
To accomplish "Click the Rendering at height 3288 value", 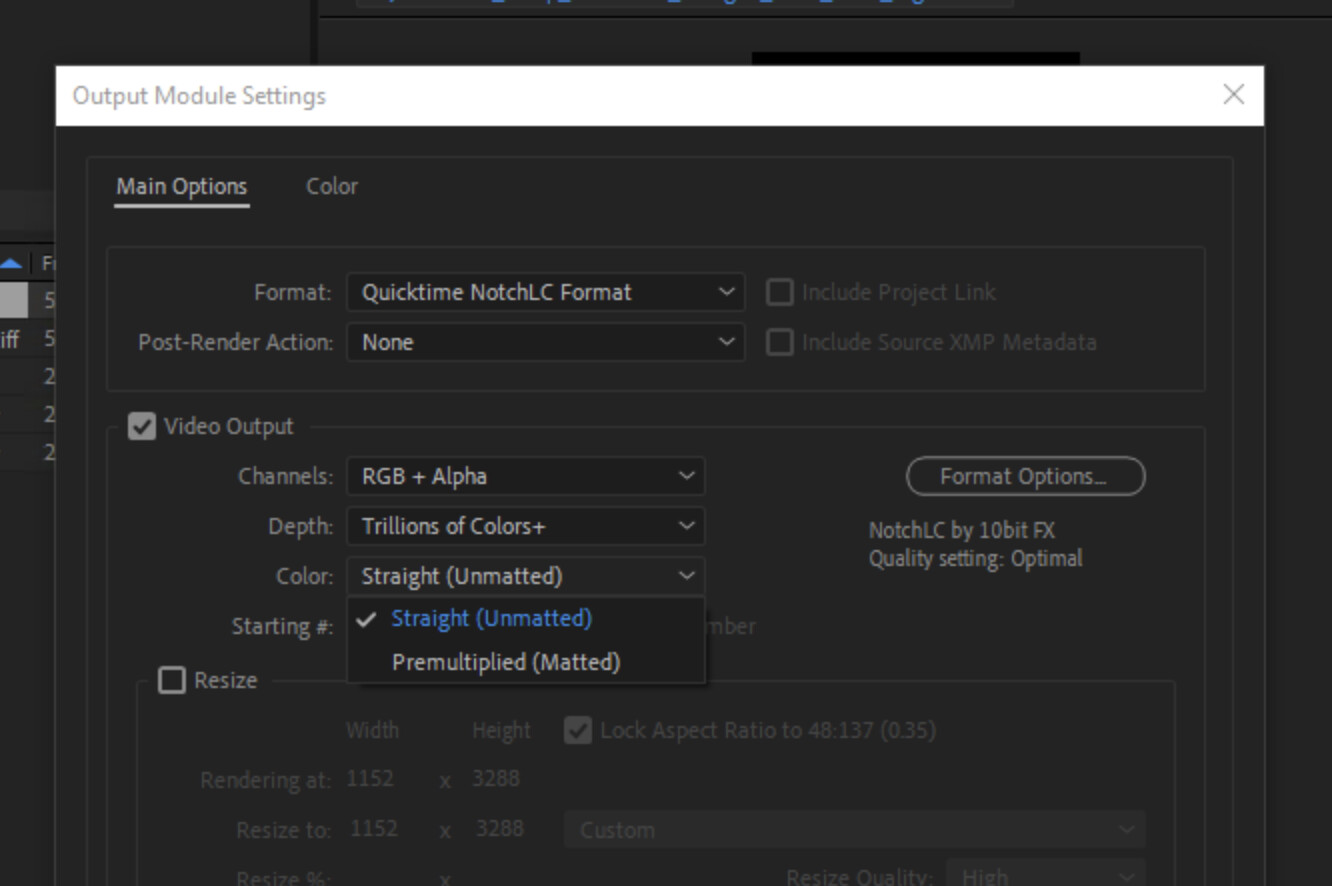I will coord(496,779).
